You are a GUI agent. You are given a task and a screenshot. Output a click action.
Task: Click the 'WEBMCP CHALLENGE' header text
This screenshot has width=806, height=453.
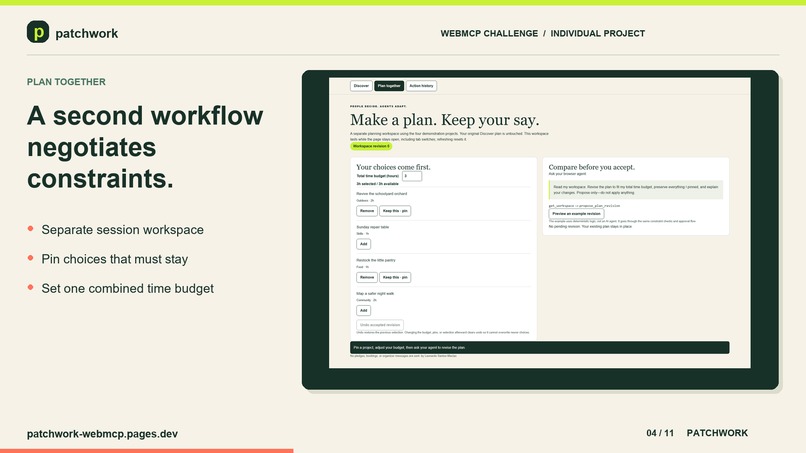point(489,33)
